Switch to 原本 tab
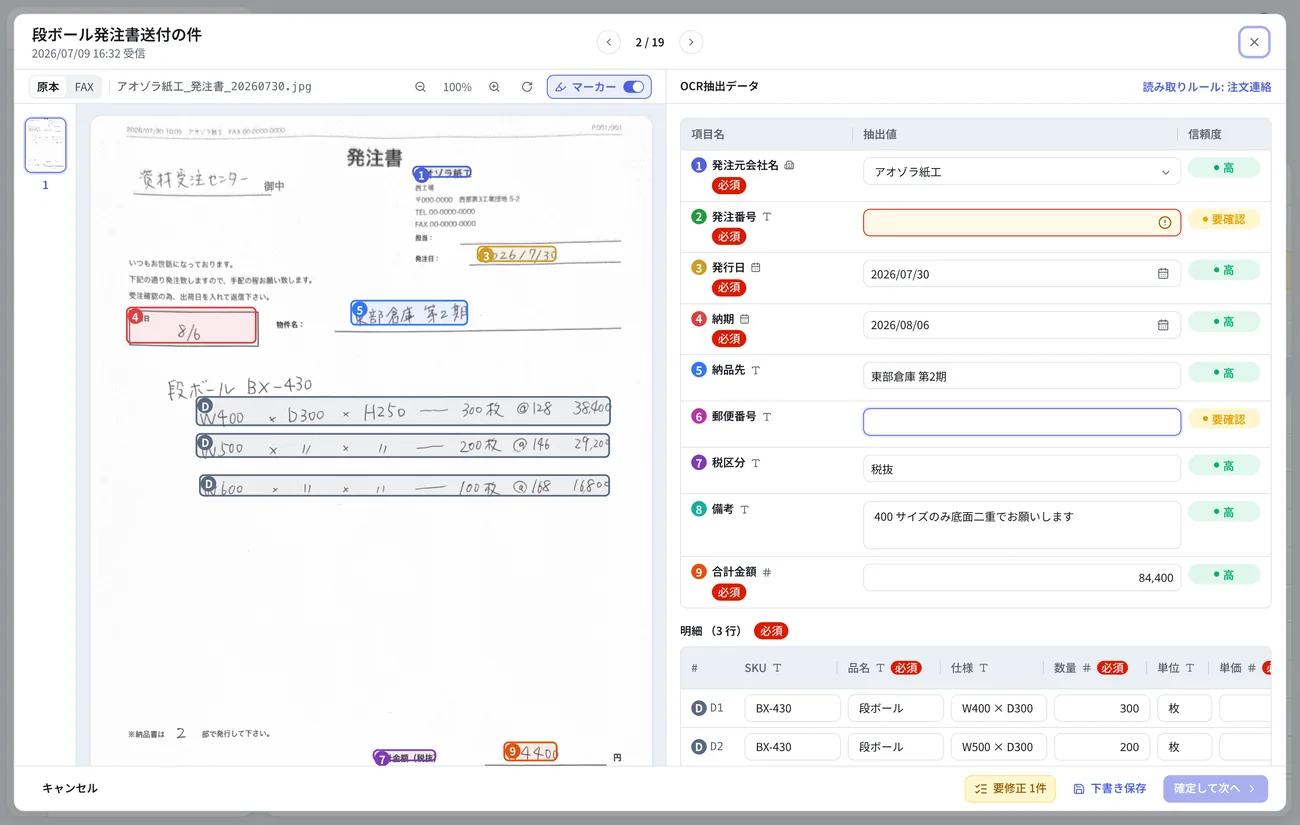The width and height of the screenshot is (1300, 825). [x=48, y=87]
